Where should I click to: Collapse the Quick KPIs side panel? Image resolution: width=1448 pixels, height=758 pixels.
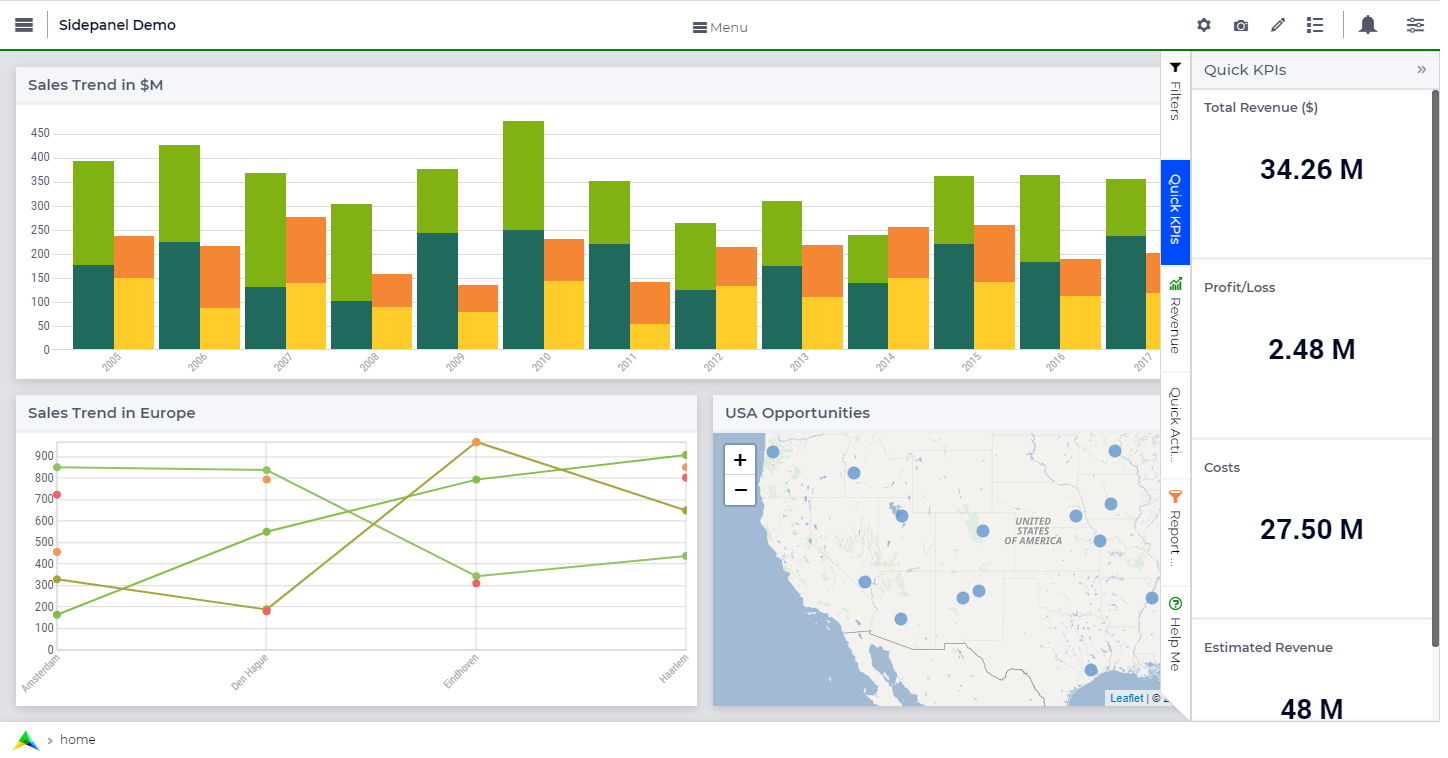(x=1421, y=69)
